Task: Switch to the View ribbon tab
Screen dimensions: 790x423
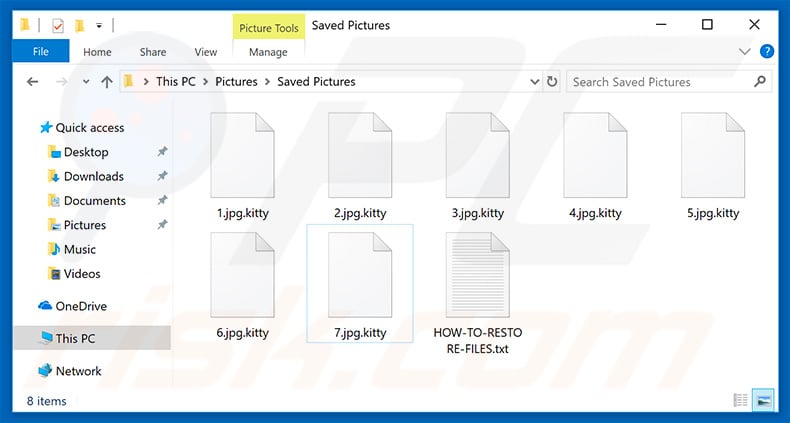Action: tap(206, 52)
